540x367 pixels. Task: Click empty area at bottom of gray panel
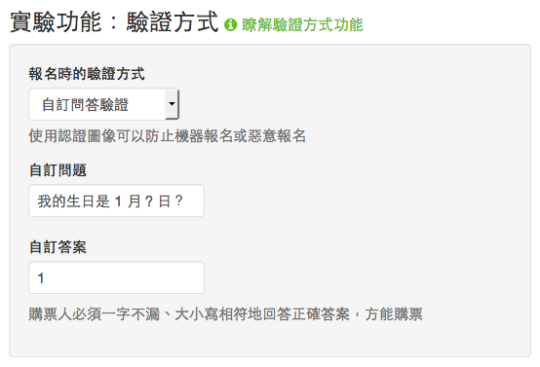270,339
